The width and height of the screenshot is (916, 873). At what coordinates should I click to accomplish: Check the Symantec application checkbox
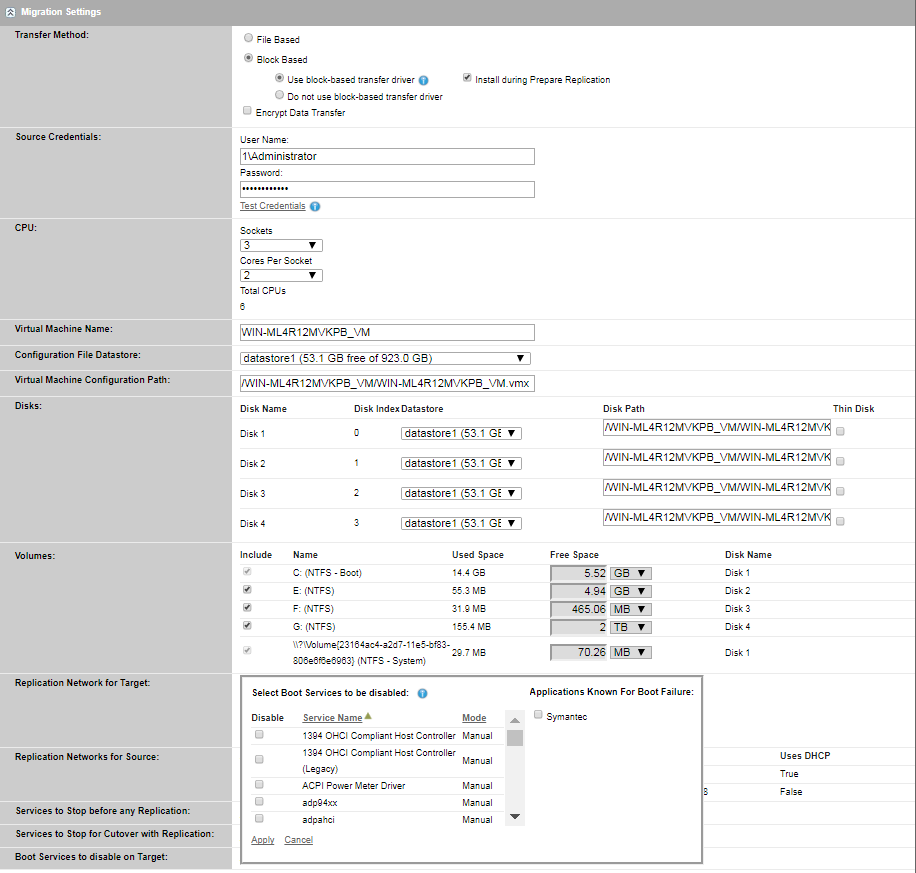pos(539,716)
